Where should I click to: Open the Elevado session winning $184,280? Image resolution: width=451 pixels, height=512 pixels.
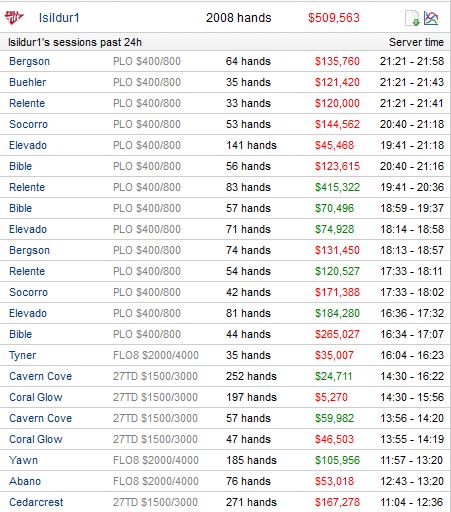[28, 313]
